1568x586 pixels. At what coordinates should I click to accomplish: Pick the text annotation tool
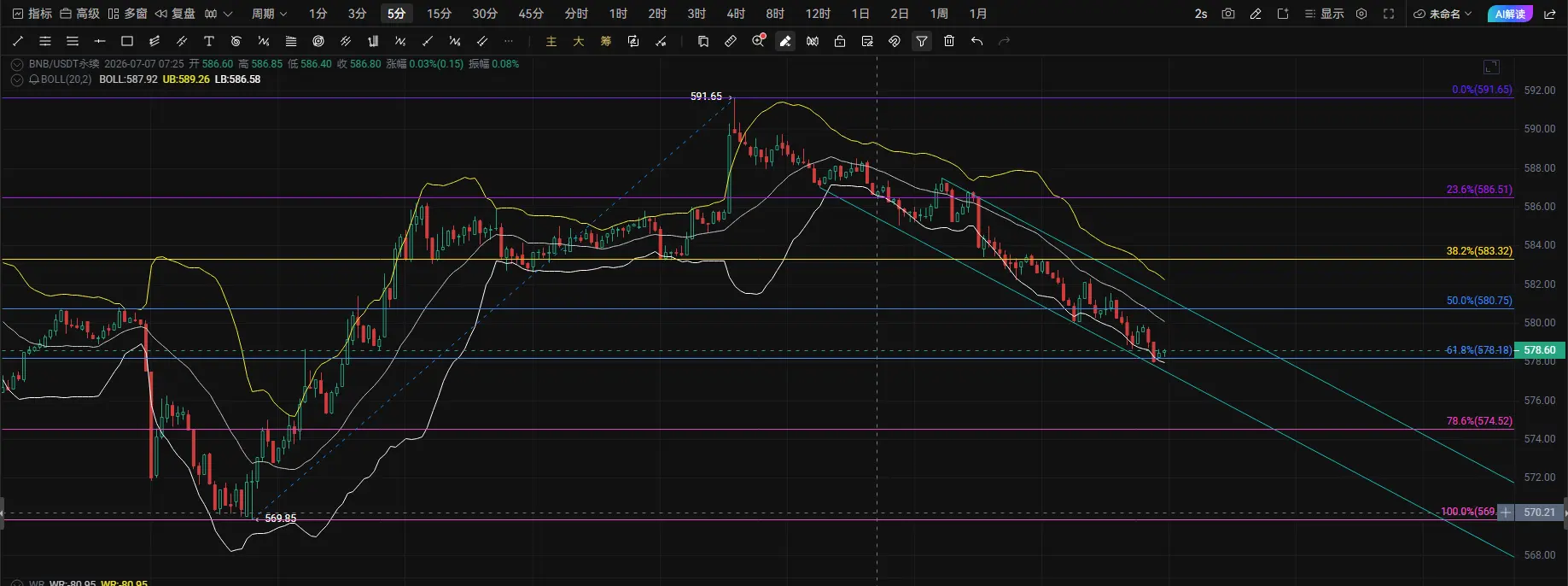click(209, 41)
